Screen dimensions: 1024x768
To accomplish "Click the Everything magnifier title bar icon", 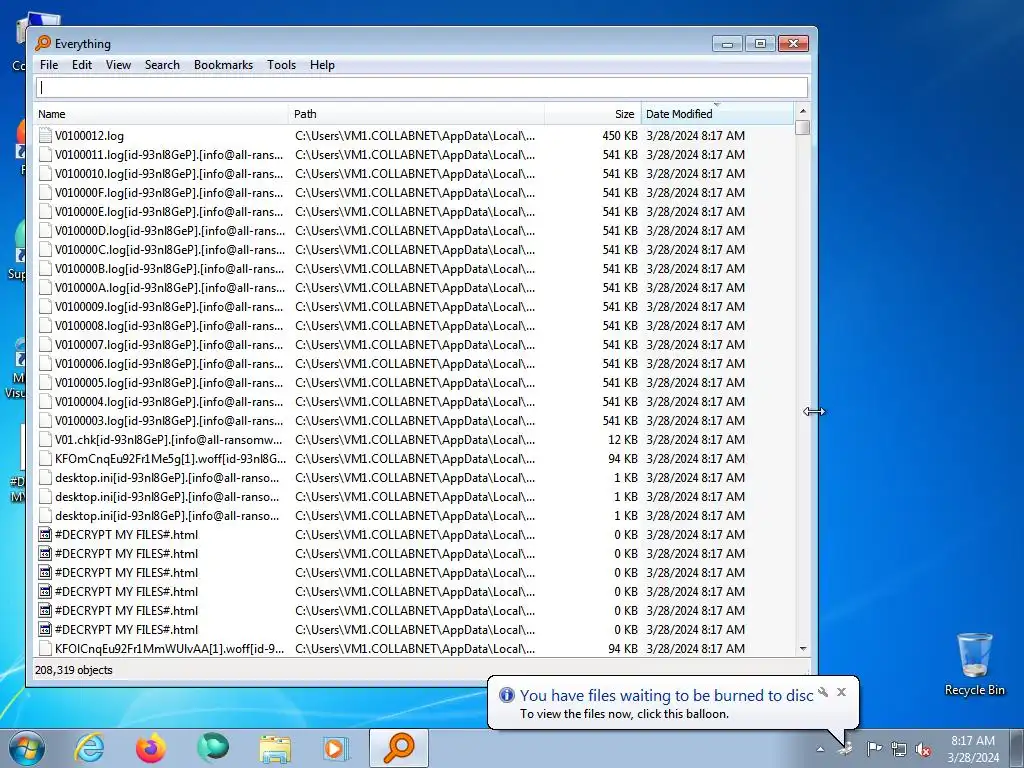I will (x=43, y=43).
